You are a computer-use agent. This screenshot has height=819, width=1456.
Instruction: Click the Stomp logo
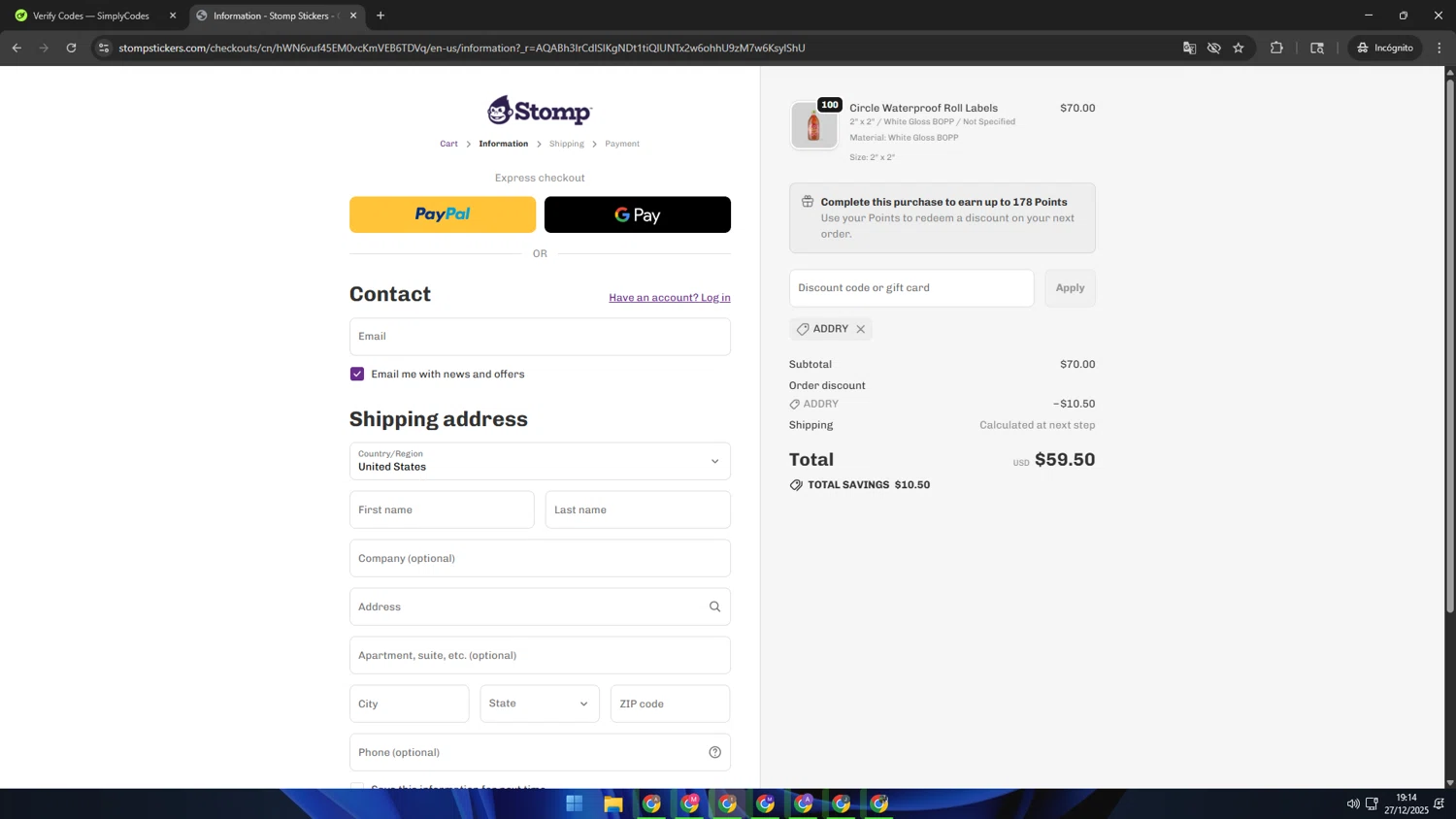click(x=540, y=111)
